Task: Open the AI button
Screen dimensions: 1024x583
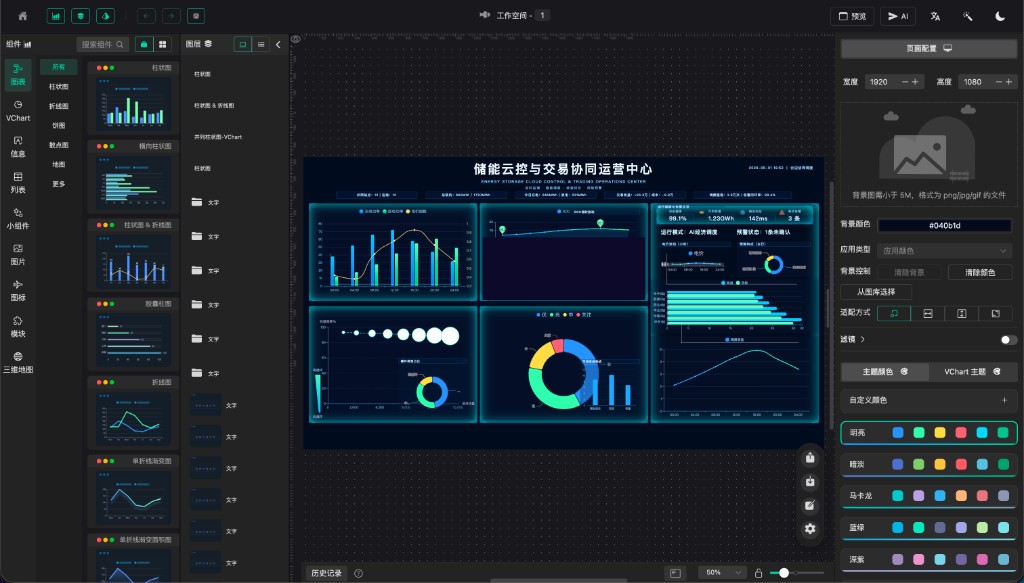Action: (x=898, y=16)
